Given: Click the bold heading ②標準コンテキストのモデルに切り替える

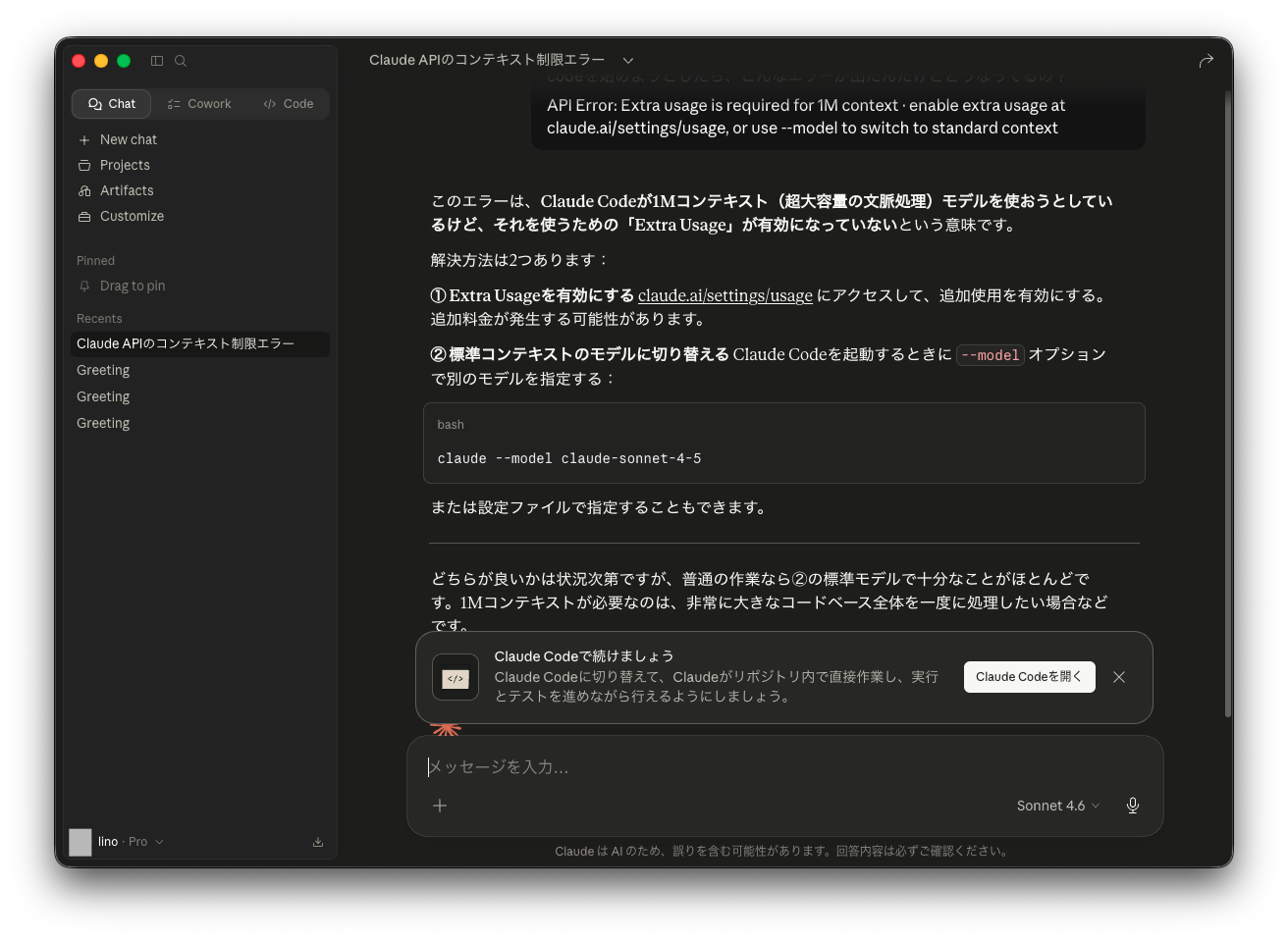Looking at the screenshot, I should 580,354.
